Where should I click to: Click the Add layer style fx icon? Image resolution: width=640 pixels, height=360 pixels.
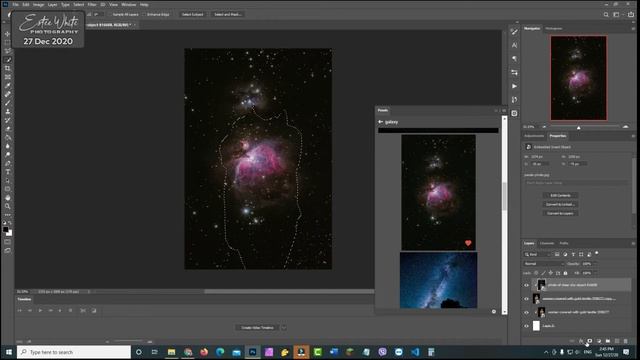[580, 341]
